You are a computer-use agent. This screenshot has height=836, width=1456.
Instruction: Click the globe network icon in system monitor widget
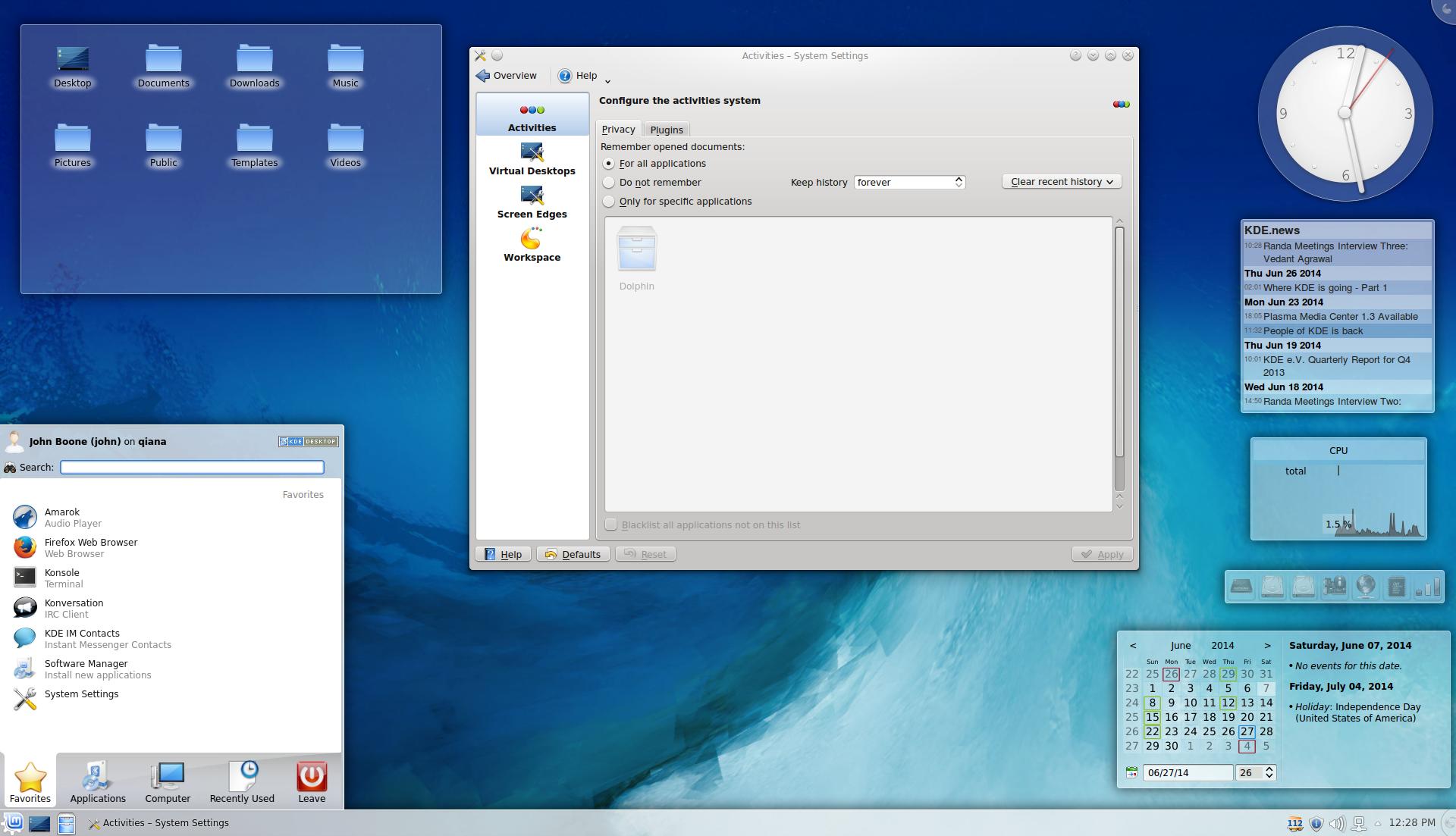point(1365,587)
